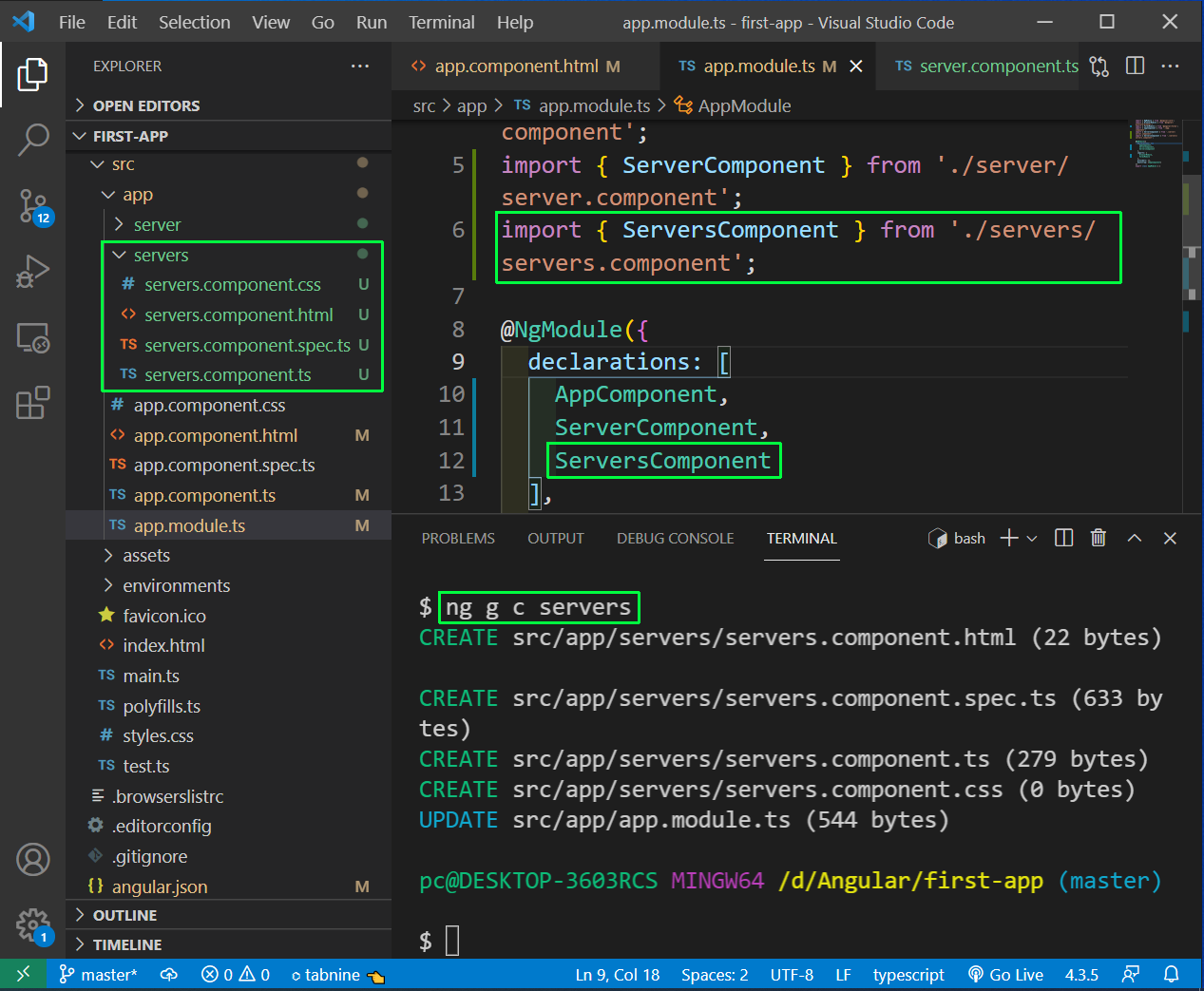Collapse the FIRST-APP folder section

(x=228, y=136)
